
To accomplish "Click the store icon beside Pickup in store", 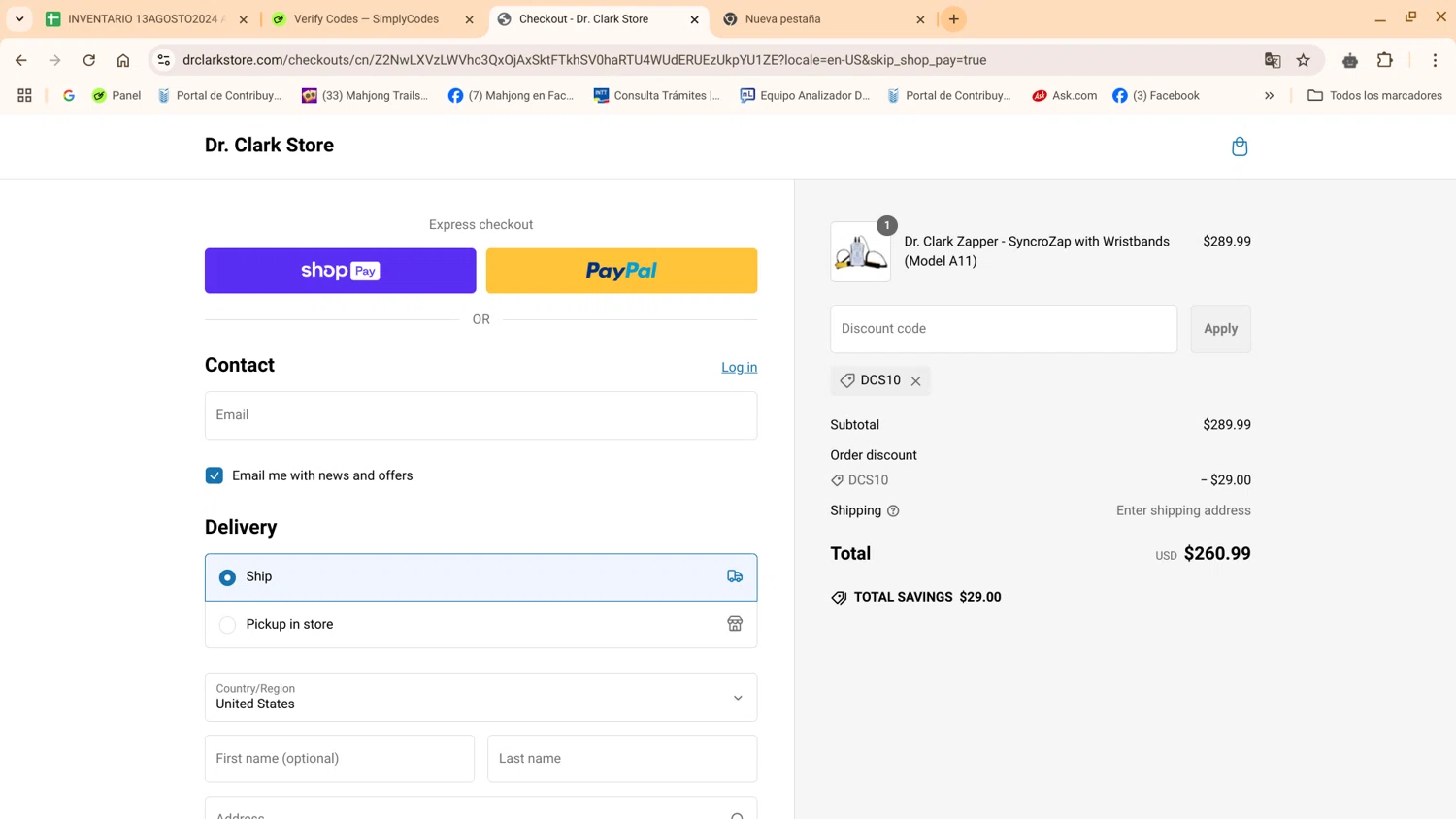I will (735, 624).
